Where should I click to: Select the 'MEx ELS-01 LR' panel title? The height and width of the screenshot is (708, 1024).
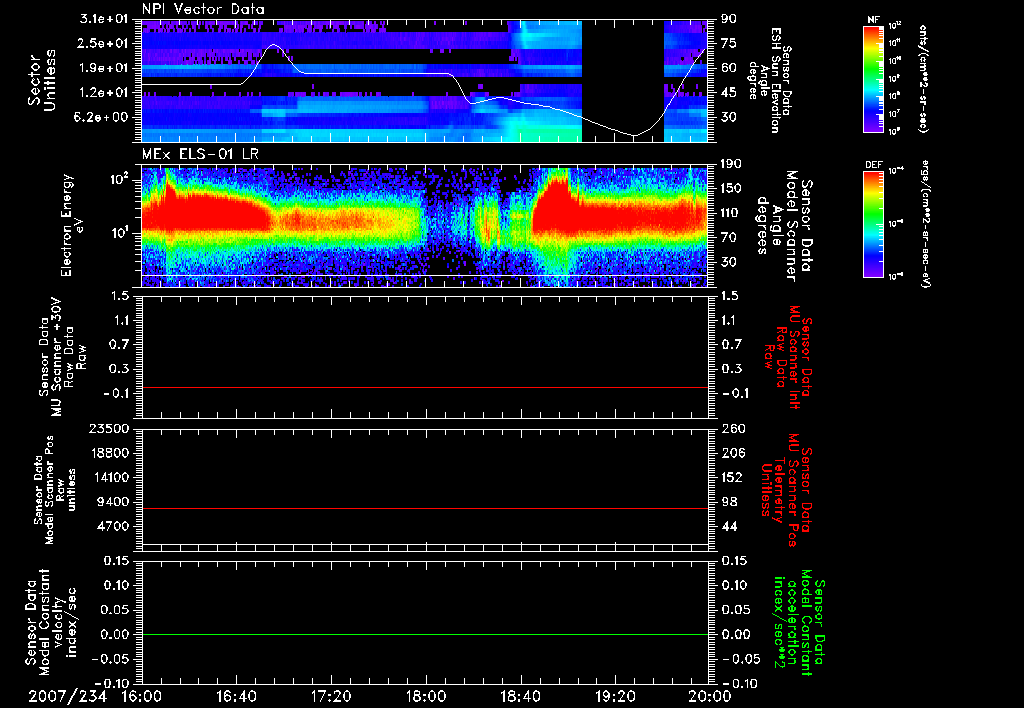200,154
